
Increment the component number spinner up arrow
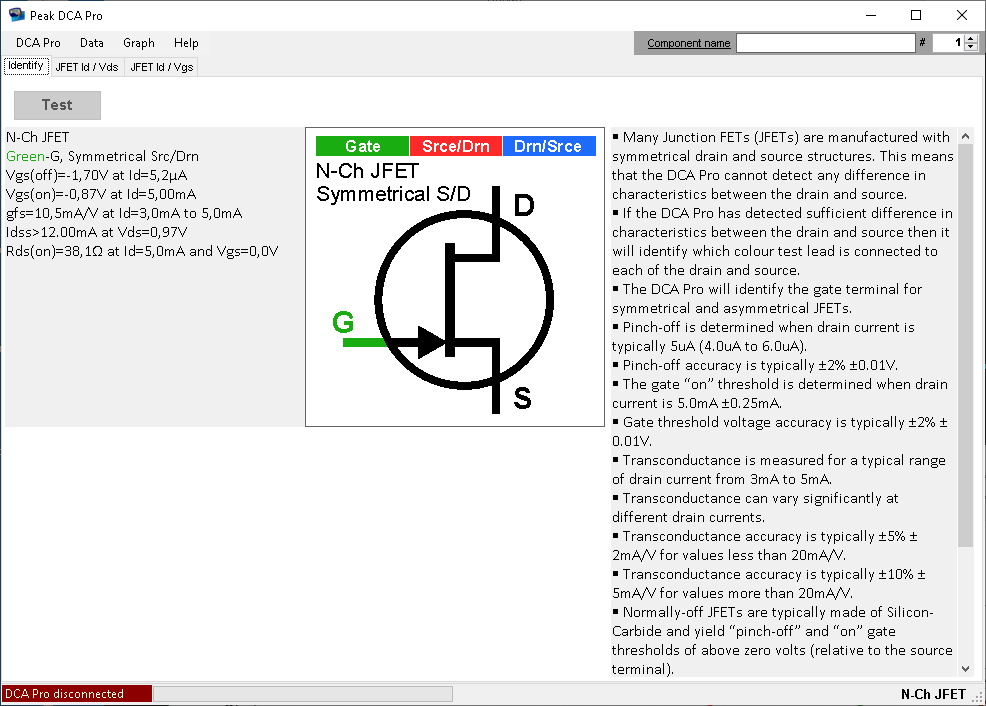970,39
